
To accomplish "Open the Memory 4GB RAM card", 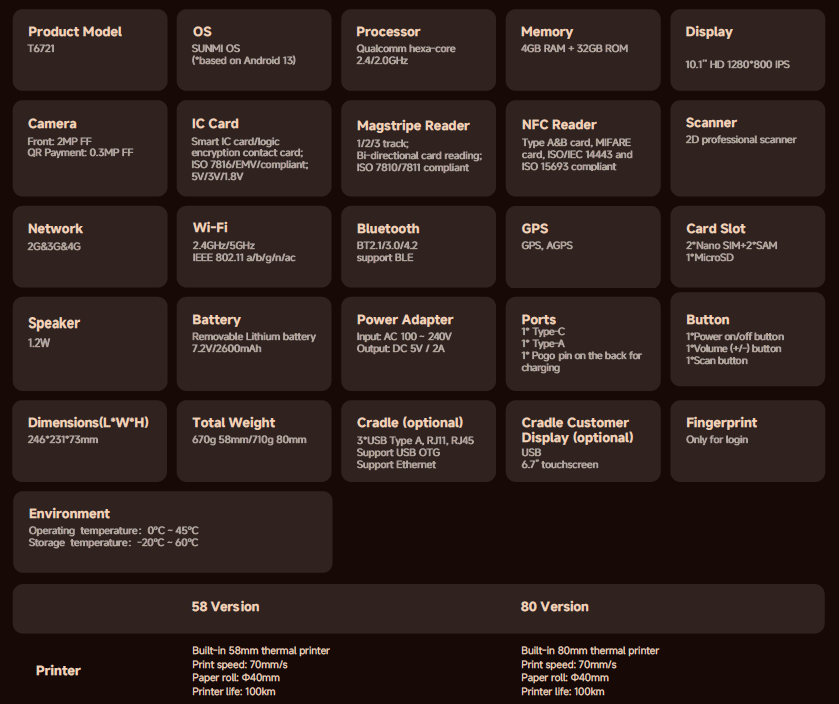I will [x=583, y=50].
